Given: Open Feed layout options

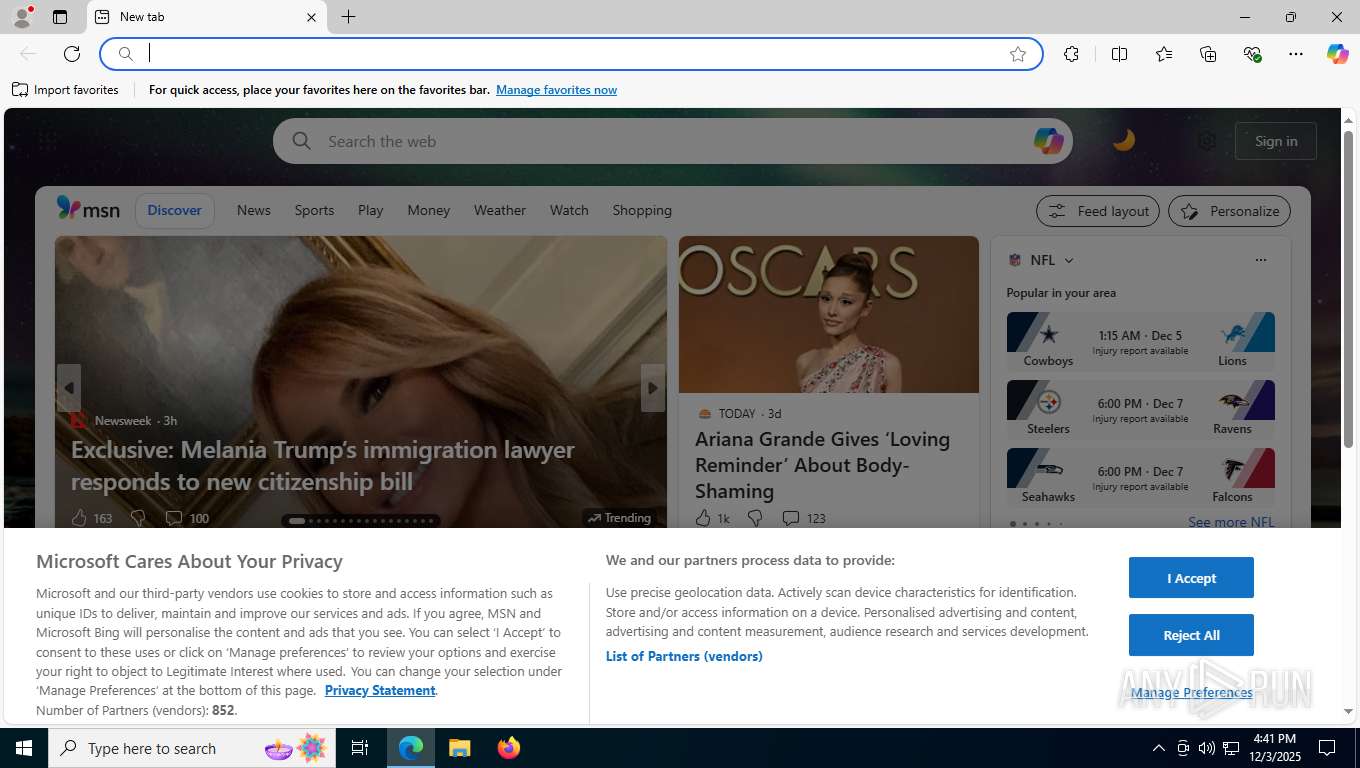Looking at the screenshot, I should pos(1098,211).
